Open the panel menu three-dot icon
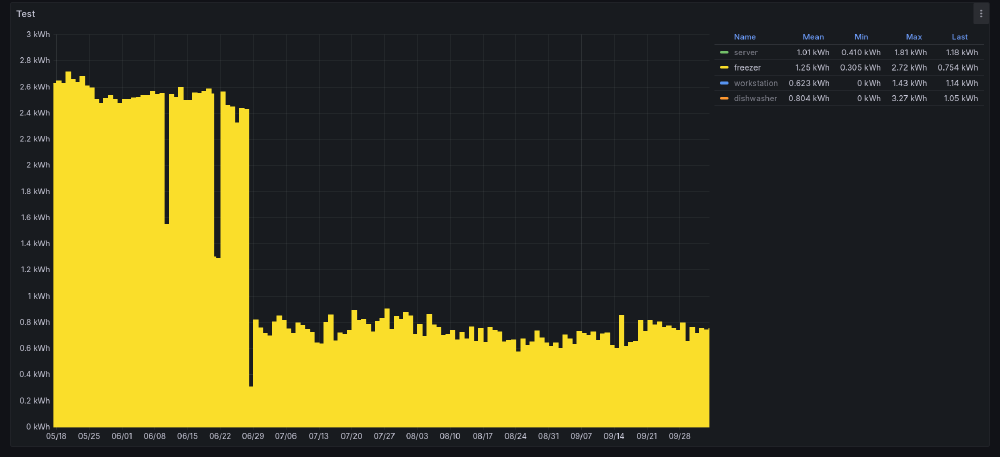The height and width of the screenshot is (457, 1000). click(x=981, y=14)
